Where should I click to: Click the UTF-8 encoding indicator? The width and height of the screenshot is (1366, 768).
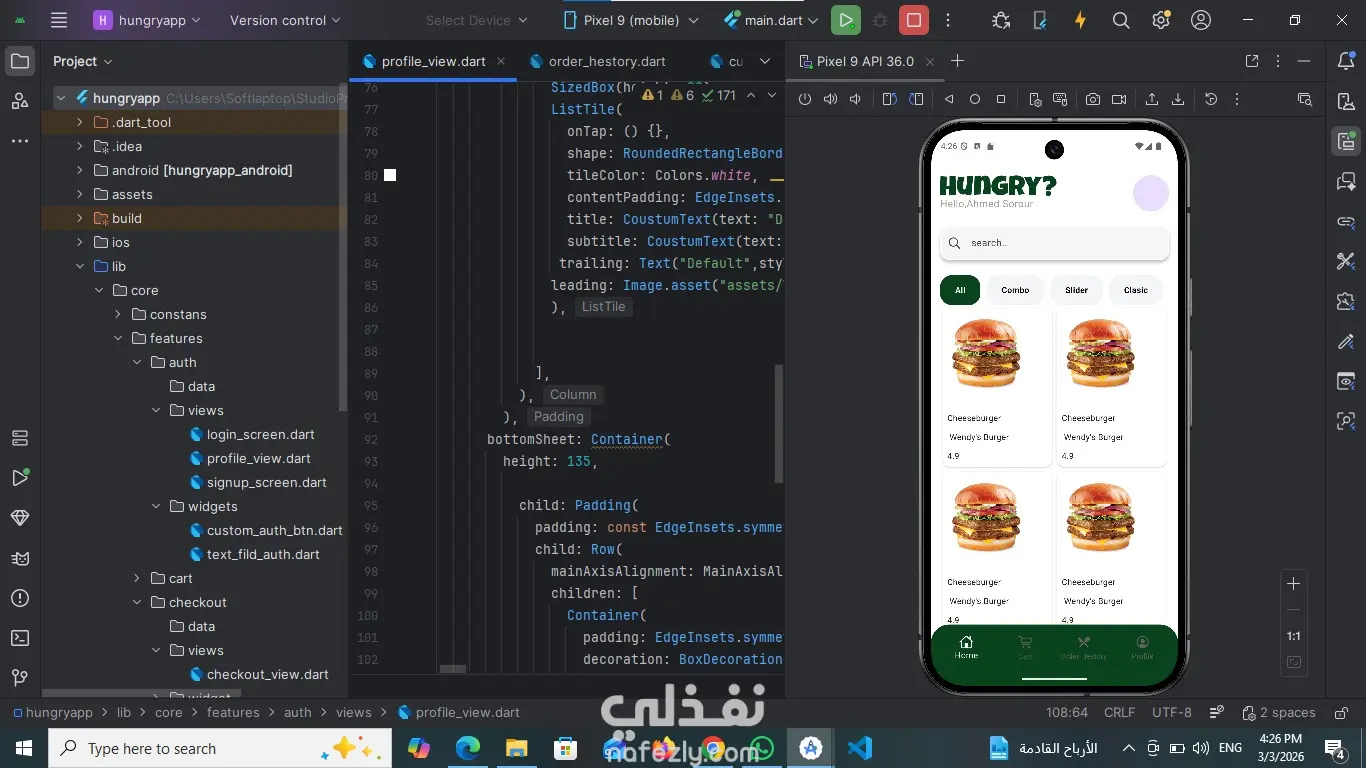1172,712
